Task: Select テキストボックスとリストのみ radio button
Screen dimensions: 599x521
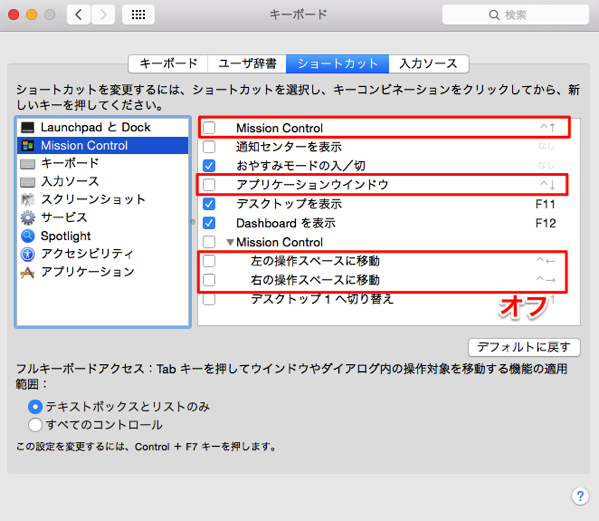Action: point(35,407)
